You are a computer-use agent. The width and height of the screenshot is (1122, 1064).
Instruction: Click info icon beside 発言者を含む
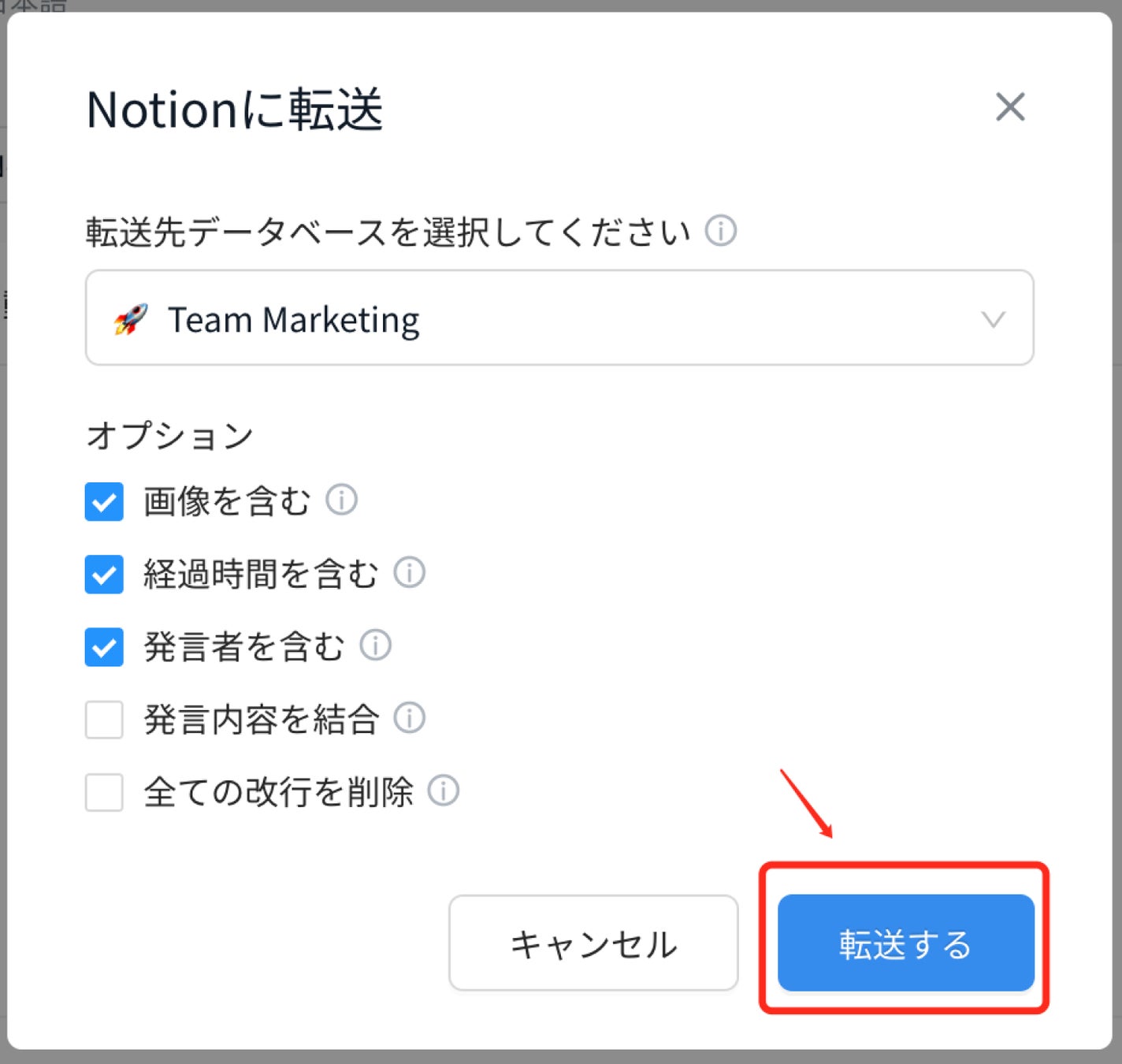(375, 645)
